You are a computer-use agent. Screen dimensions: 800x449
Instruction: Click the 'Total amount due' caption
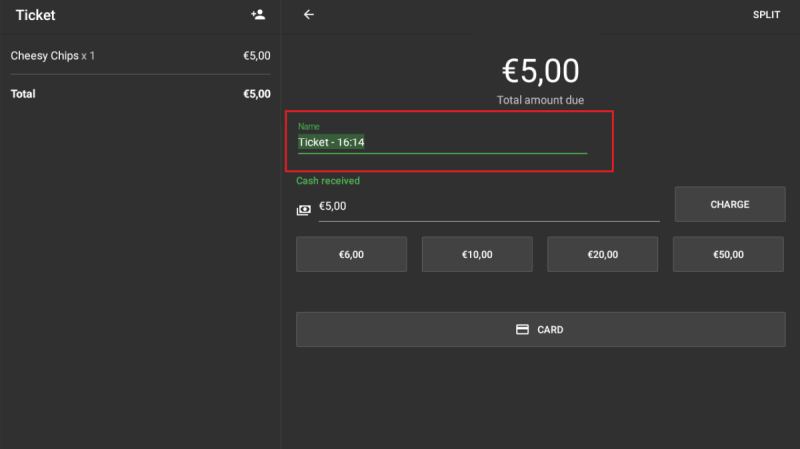(540, 100)
